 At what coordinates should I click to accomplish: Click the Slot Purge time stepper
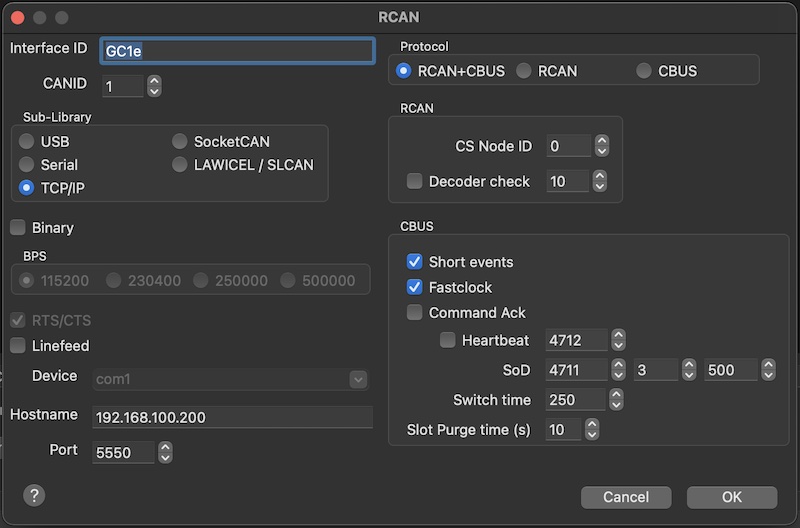[592, 430]
